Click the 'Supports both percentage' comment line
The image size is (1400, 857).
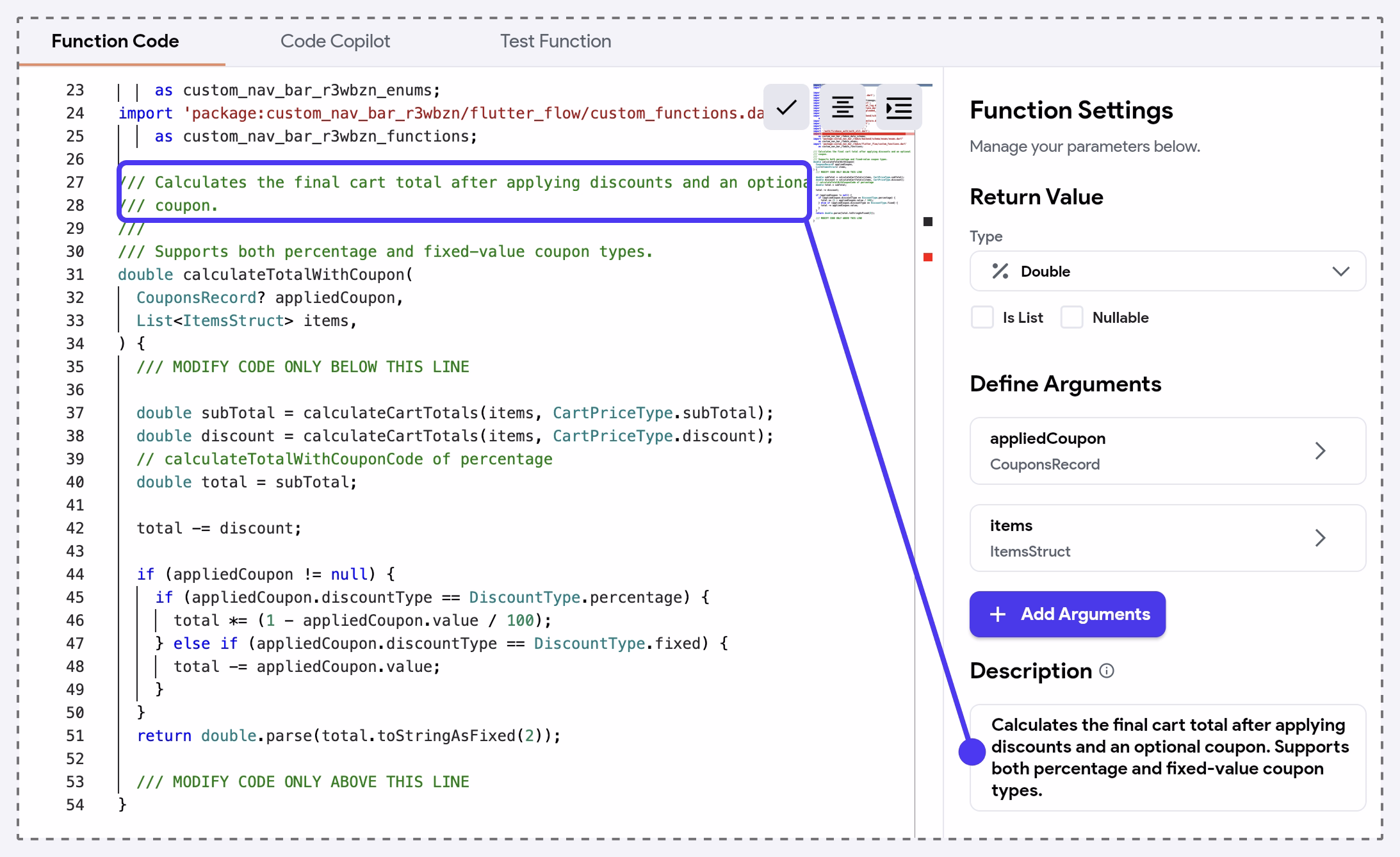tap(385, 252)
